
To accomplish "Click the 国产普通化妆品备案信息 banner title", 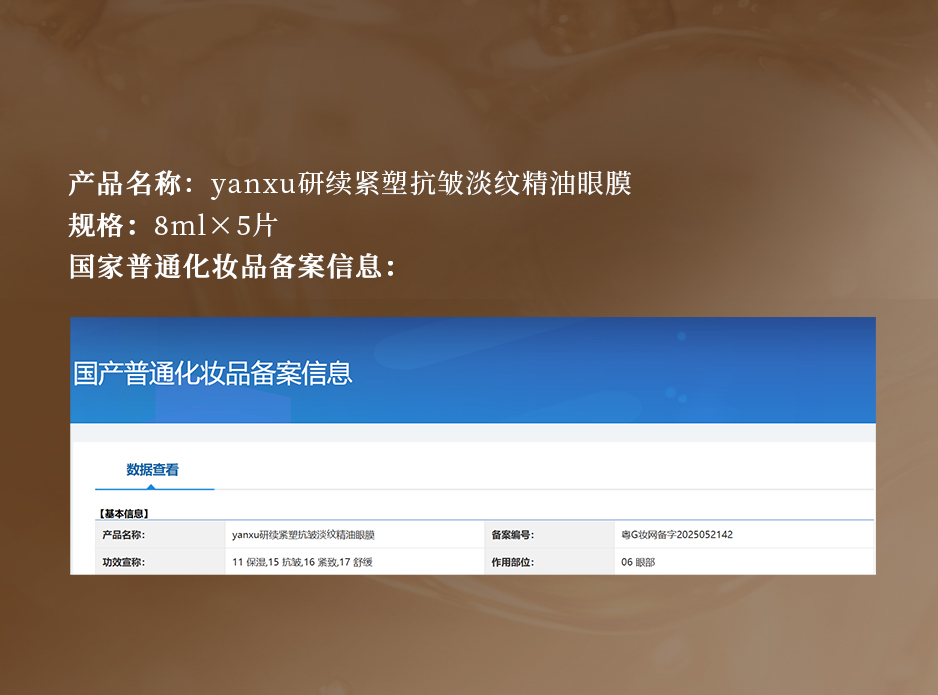I will [x=212, y=373].
